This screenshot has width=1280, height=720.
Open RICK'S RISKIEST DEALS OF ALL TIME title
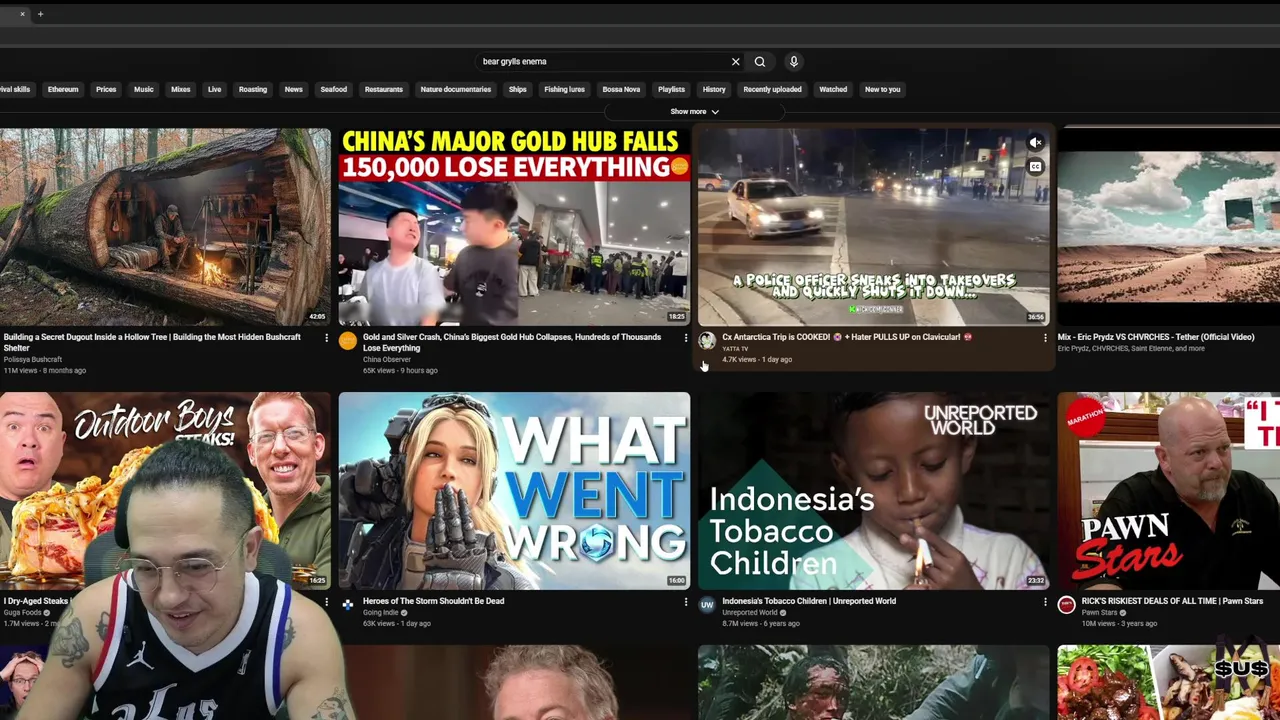[x=1172, y=601]
